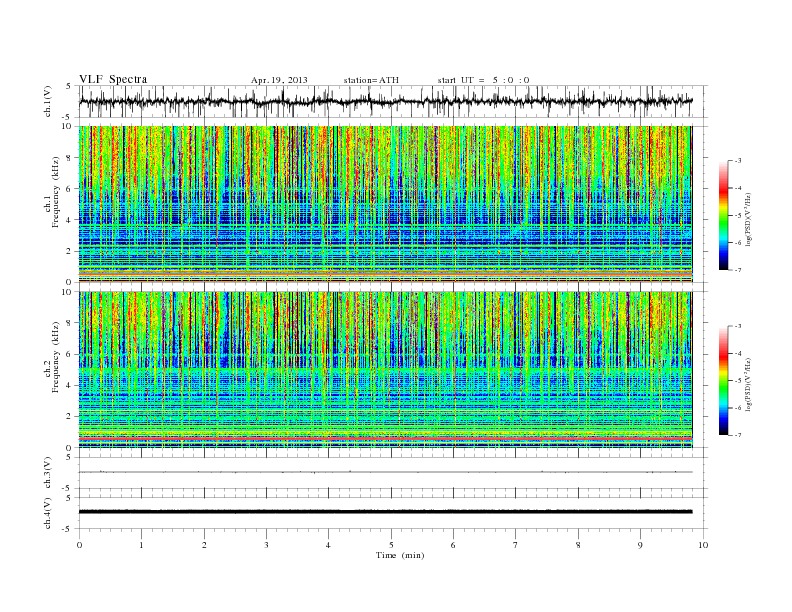Click the ch.1 voltage waveform trace

coord(385,101)
